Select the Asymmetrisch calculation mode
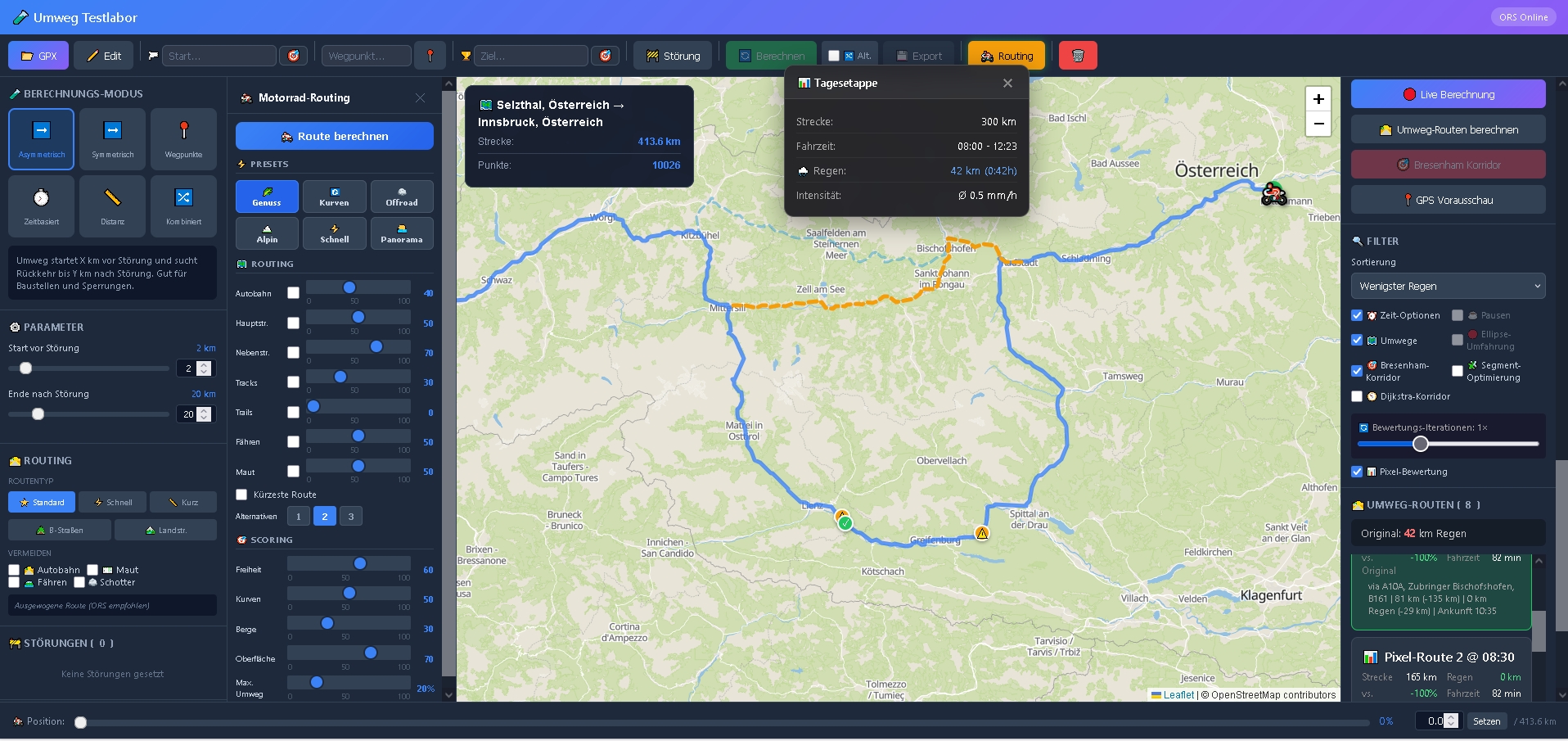 [42, 138]
